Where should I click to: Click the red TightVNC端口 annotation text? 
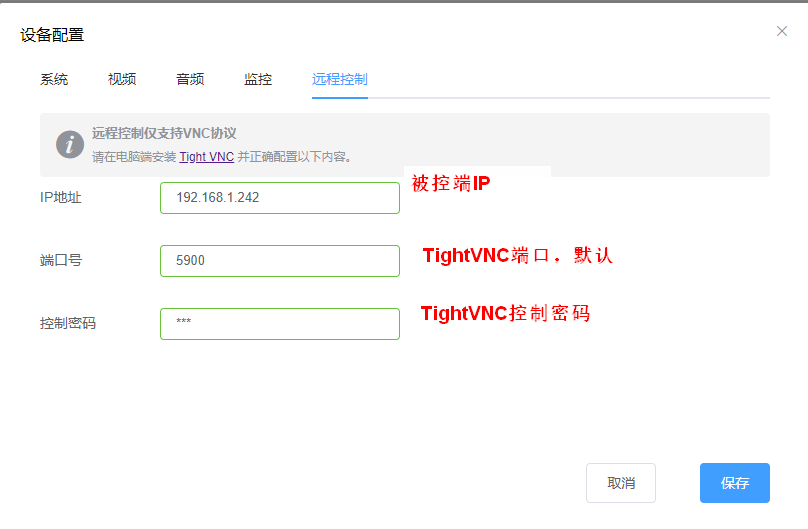point(517,256)
